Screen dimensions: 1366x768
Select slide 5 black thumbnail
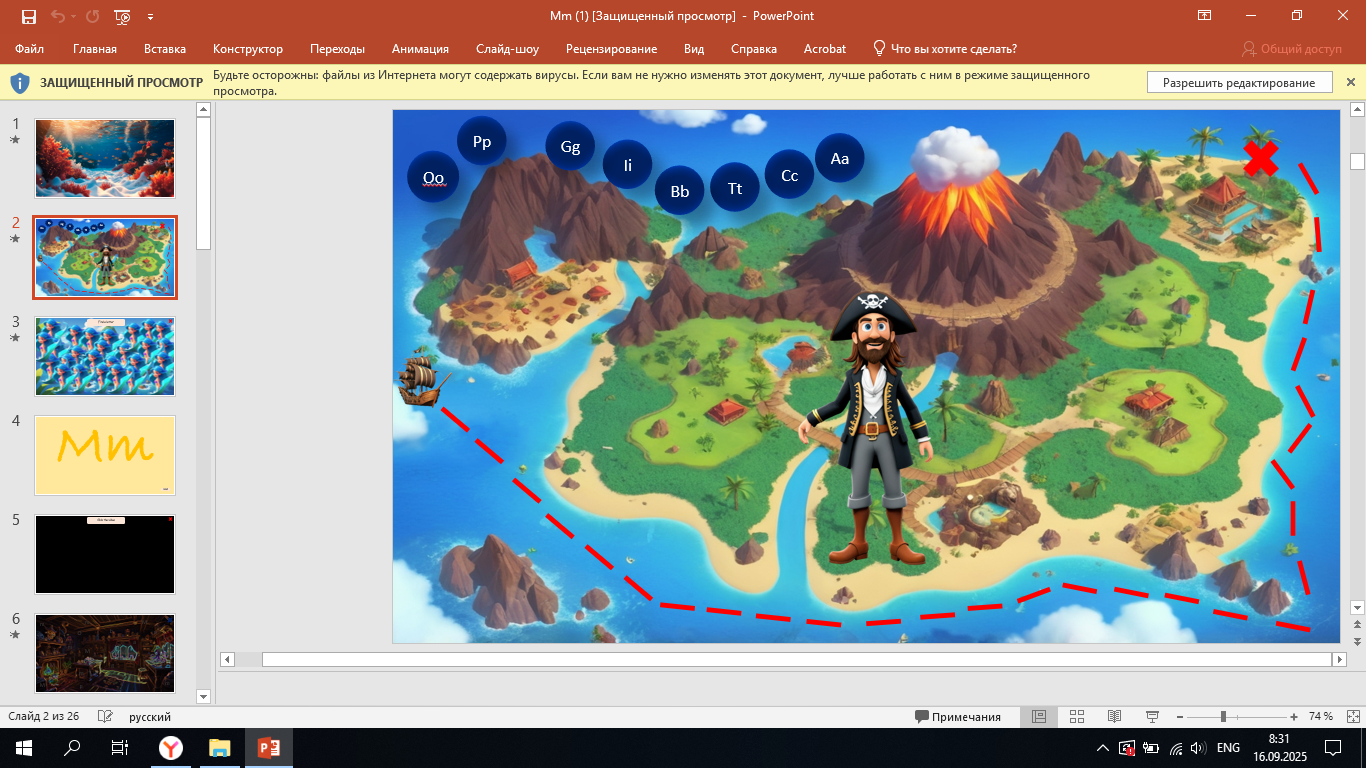click(x=105, y=554)
